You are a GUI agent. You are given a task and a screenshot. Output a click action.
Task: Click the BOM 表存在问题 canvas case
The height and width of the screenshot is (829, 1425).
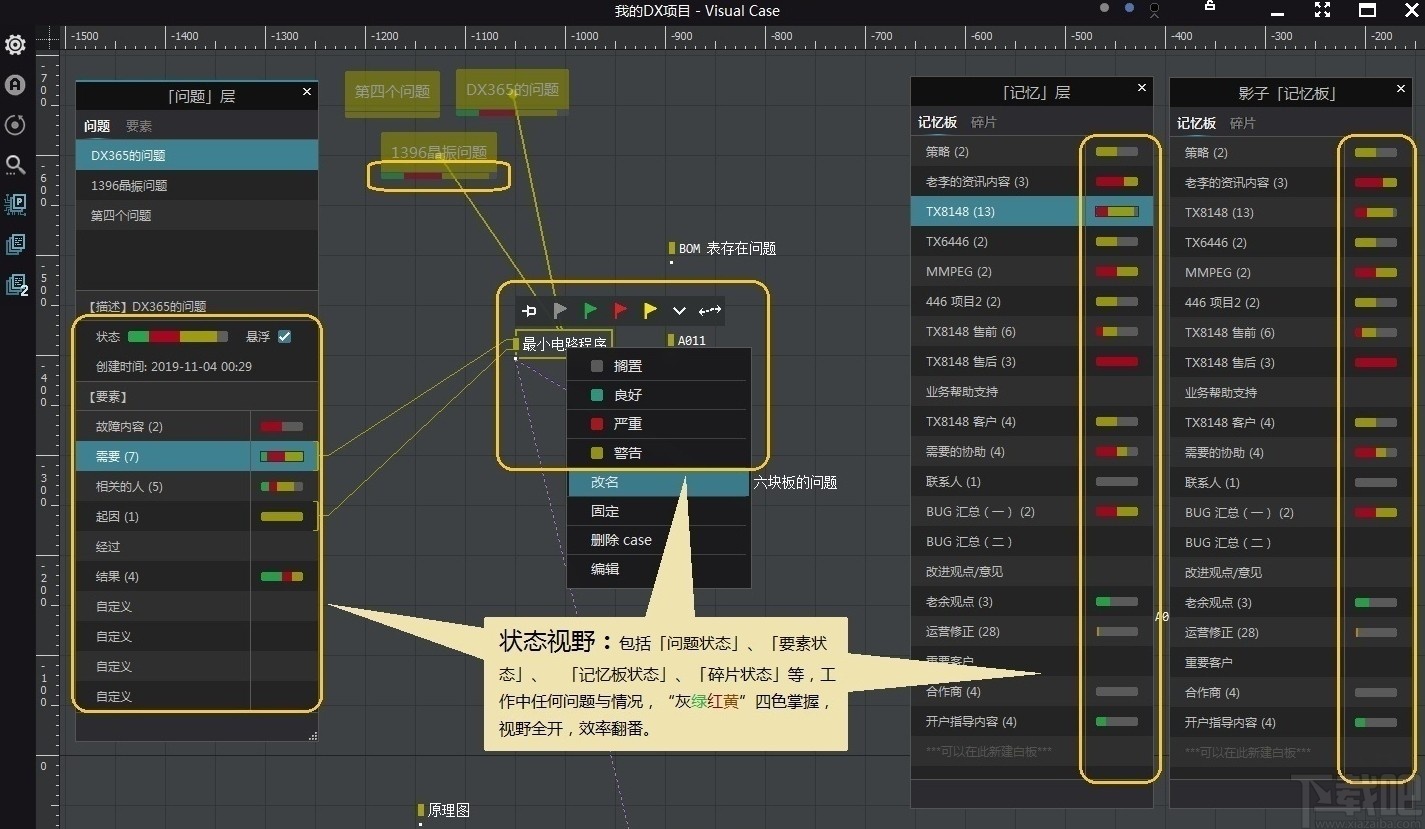click(x=723, y=249)
